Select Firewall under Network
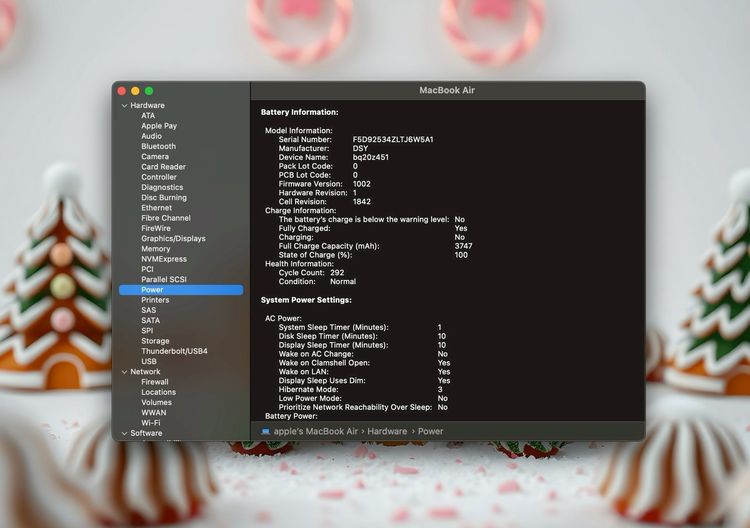Viewport: 750px width, 528px height. (155, 382)
